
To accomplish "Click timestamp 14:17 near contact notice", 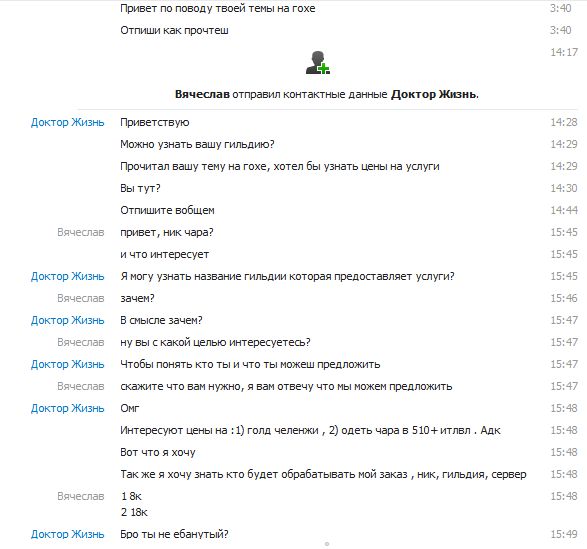I will [564, 52].
